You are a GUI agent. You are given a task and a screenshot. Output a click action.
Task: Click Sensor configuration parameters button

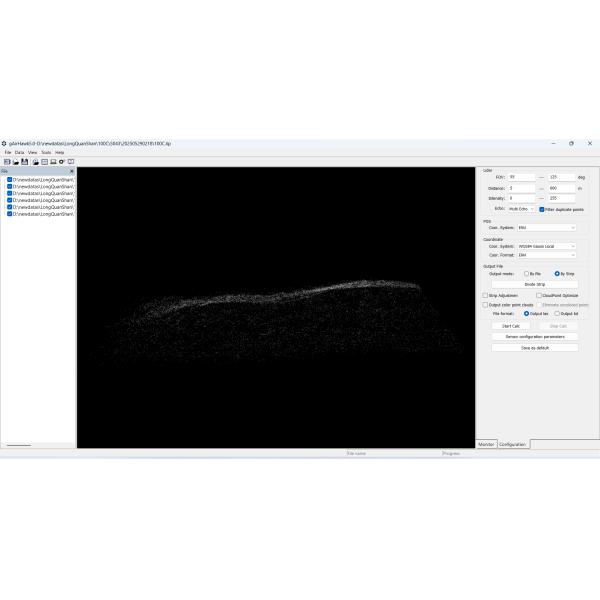[535, 337]
